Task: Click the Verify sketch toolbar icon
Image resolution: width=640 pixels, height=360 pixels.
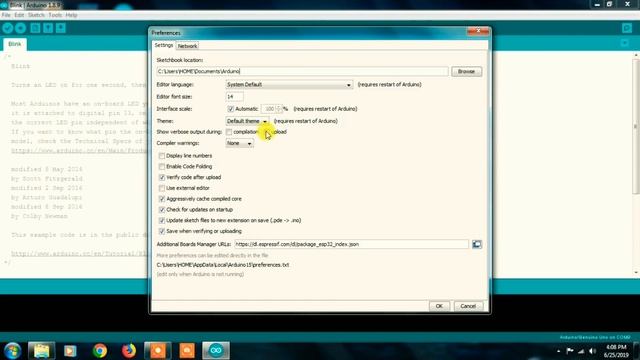Action: click(x=8, y=28)
